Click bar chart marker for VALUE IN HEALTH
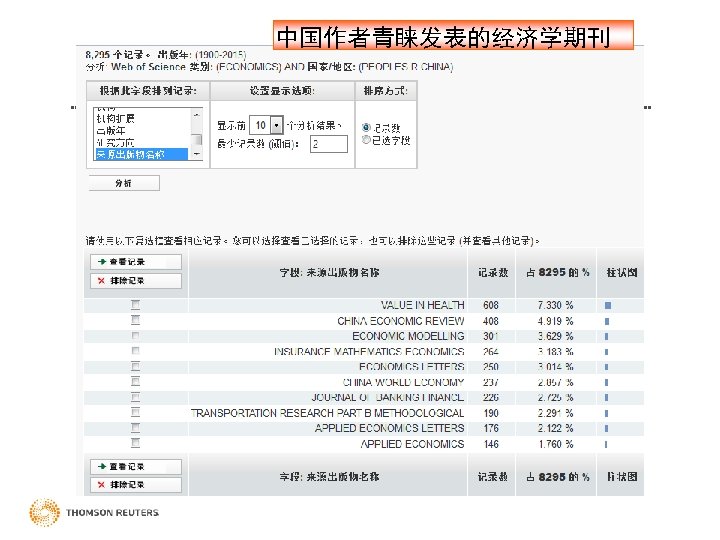720x540 pixels. 608,305
